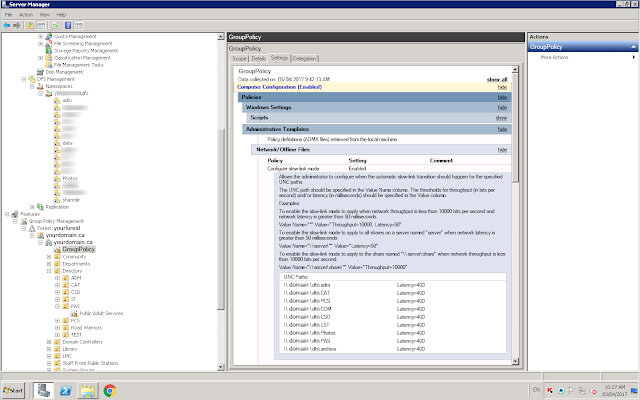Open Help via the blue question-mark icon
The image size is (640, 400).
tap(68, 25)
